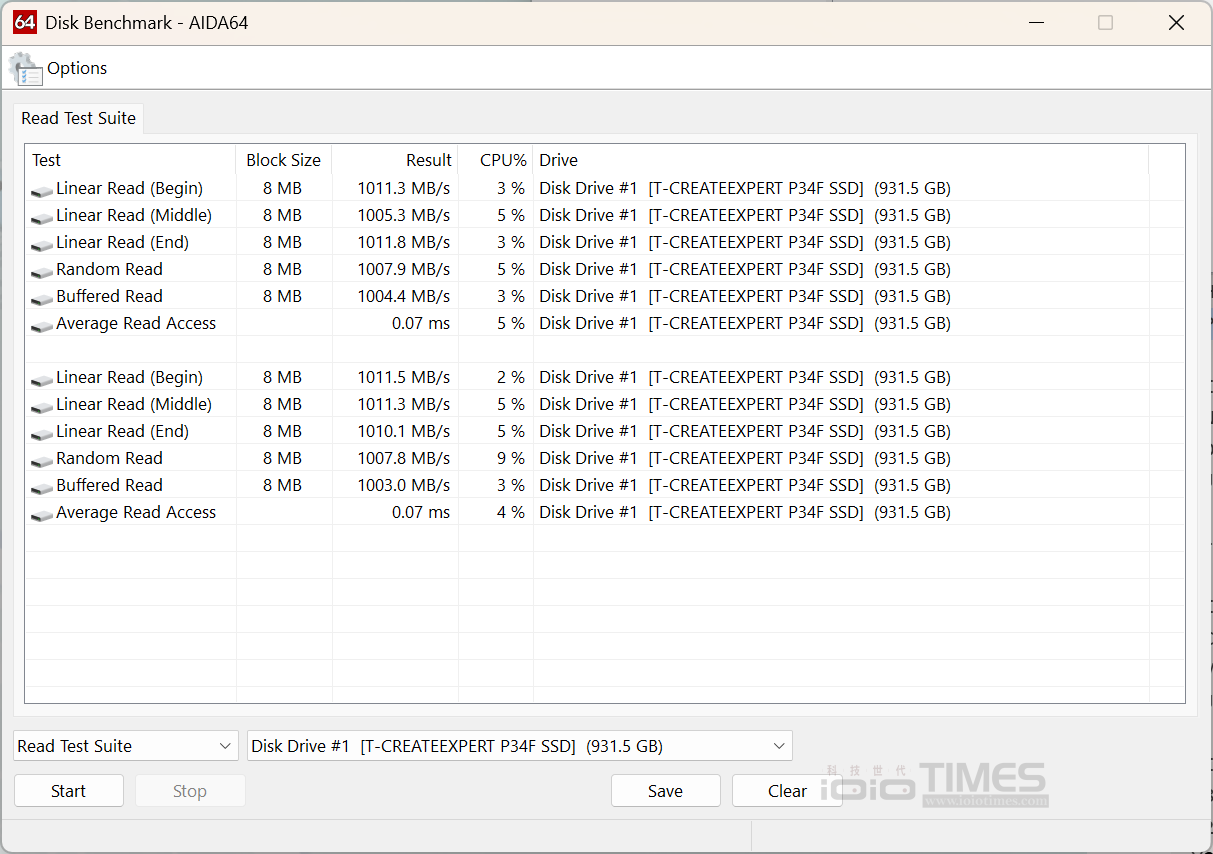Click the Options gear icon

click(x=25, y=69)
